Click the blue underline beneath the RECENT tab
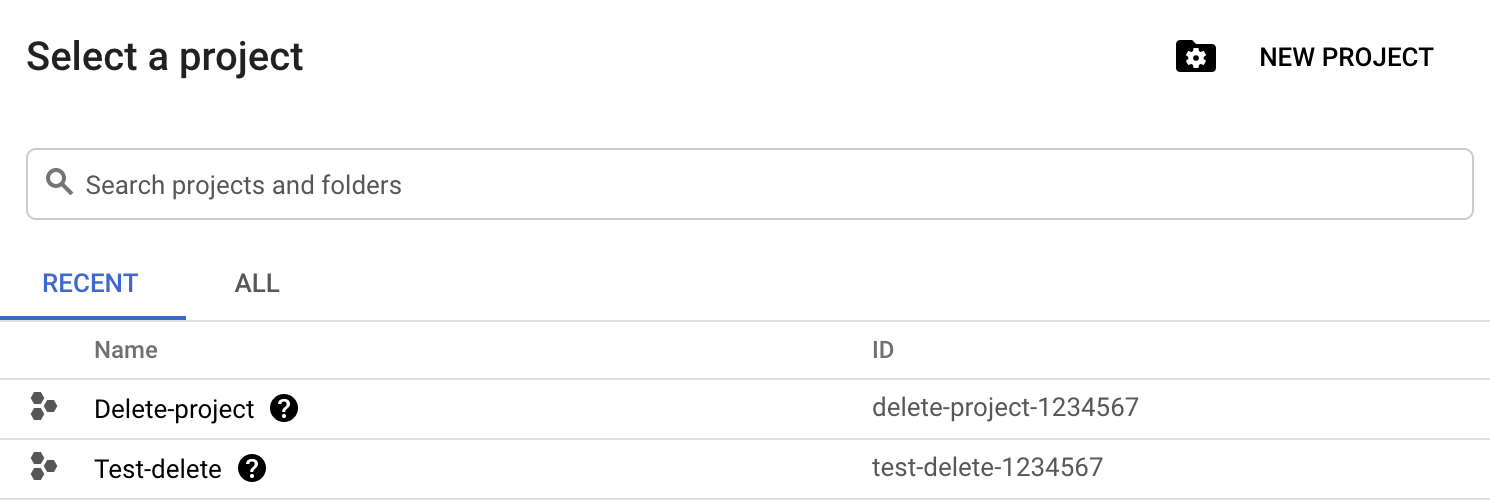The width and height of the screenshot is (1490, 502). click(x=93, y=317)
